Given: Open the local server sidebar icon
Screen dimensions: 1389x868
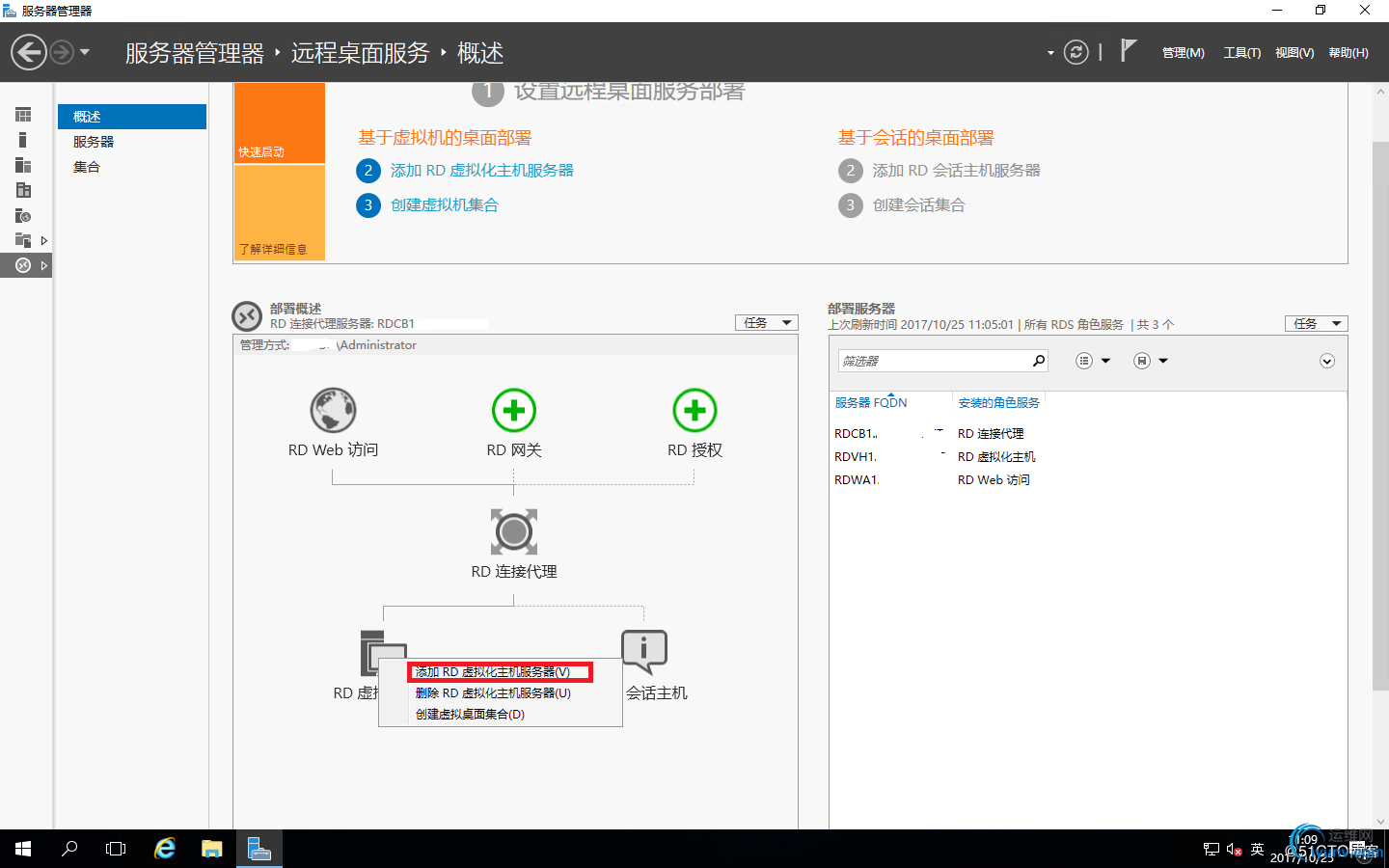Looking at the screenshot, I should click(x=23, y=140).
